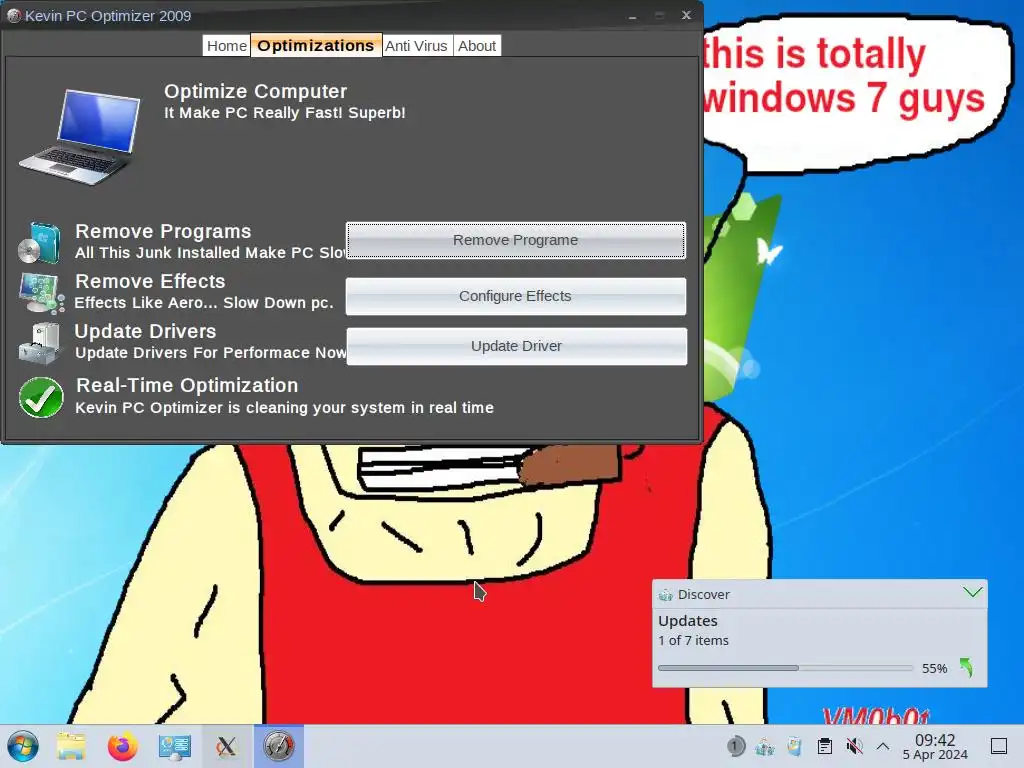The image size is (1024, 768).
Task: Open the Anti Virus tab
Action: [417, 46]
